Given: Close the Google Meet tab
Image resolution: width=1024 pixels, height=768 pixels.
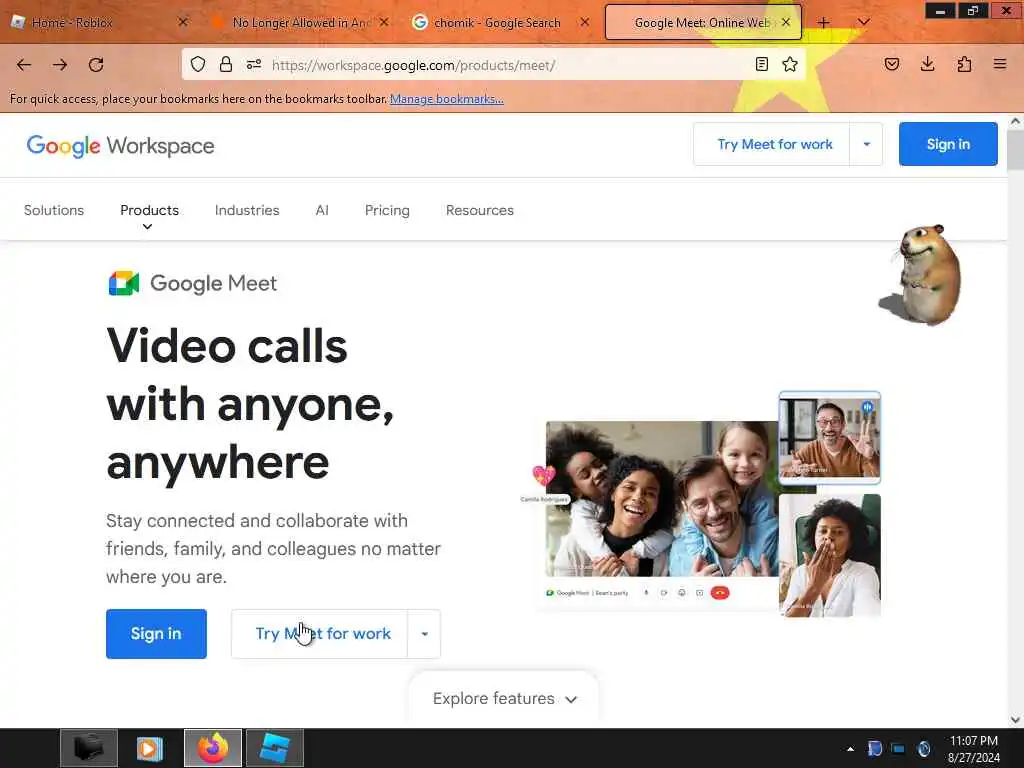Looking at the screenshot, I should pyautogui.click(x=786, y=22).
